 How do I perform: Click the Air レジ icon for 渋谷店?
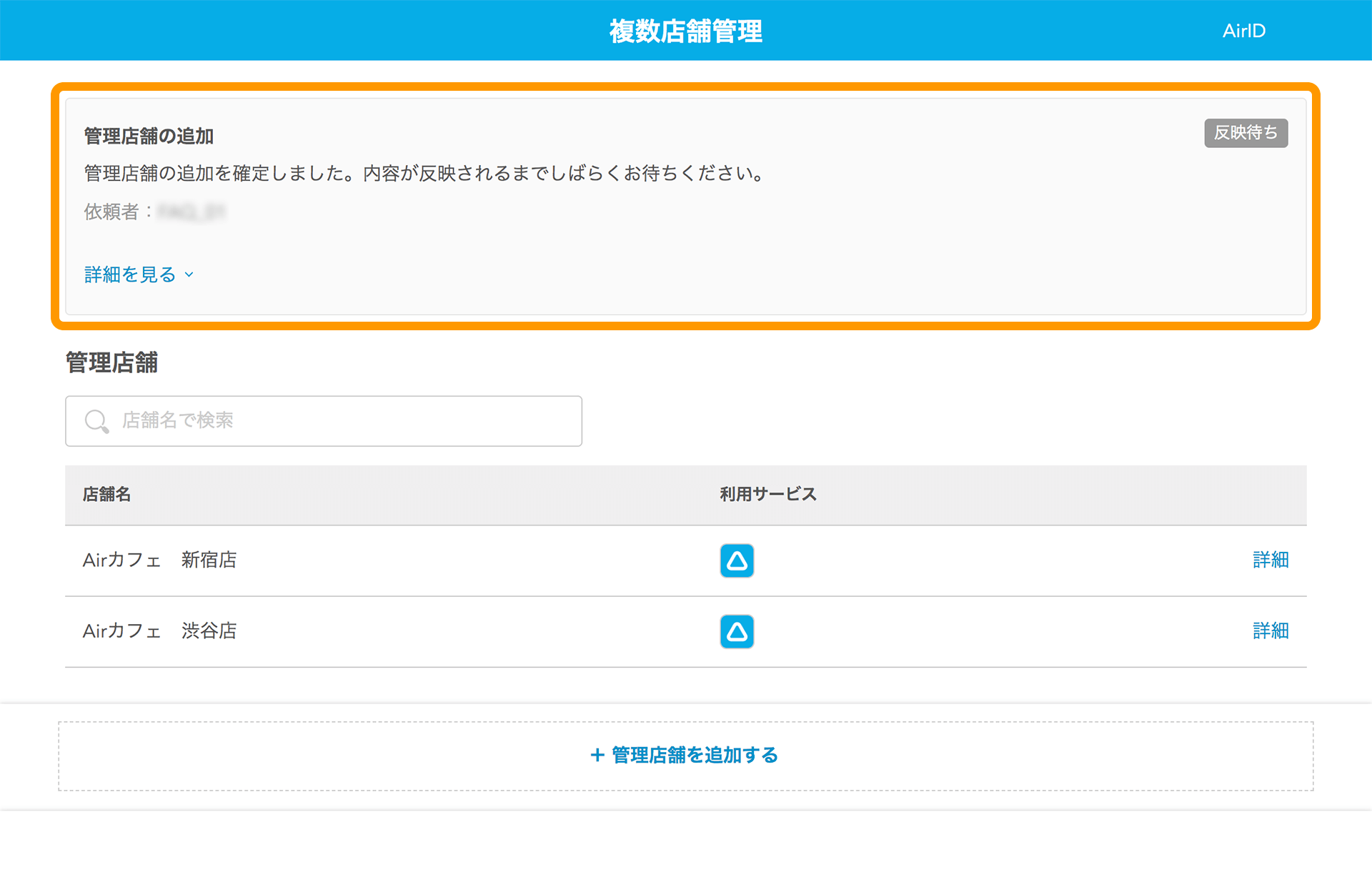coord(737,630)
